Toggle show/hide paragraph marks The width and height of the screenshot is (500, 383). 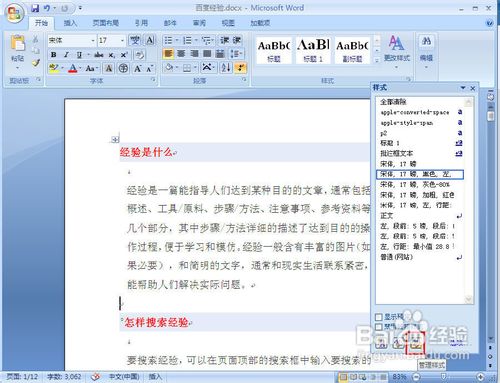240,68
